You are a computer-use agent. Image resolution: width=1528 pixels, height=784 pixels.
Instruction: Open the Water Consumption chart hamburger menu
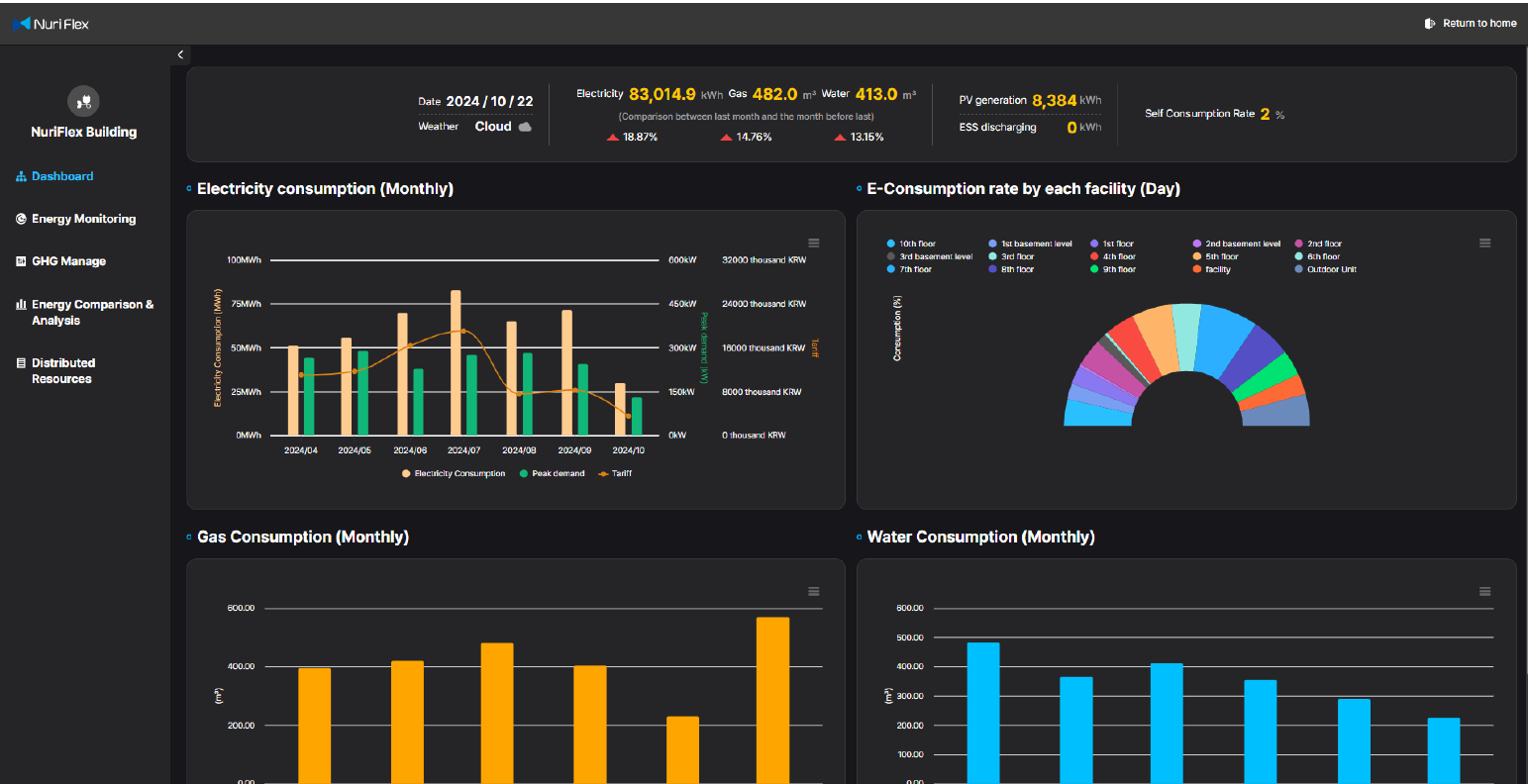point(1484,592)
